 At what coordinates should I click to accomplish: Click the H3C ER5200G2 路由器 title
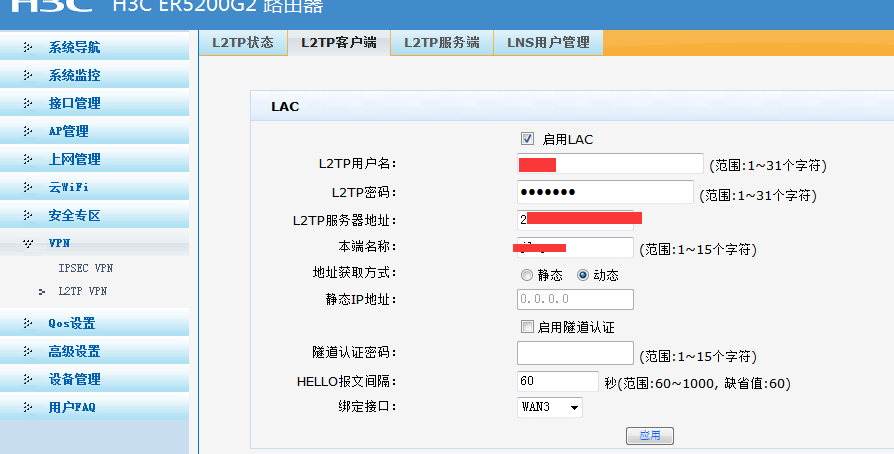click(218, 6)
